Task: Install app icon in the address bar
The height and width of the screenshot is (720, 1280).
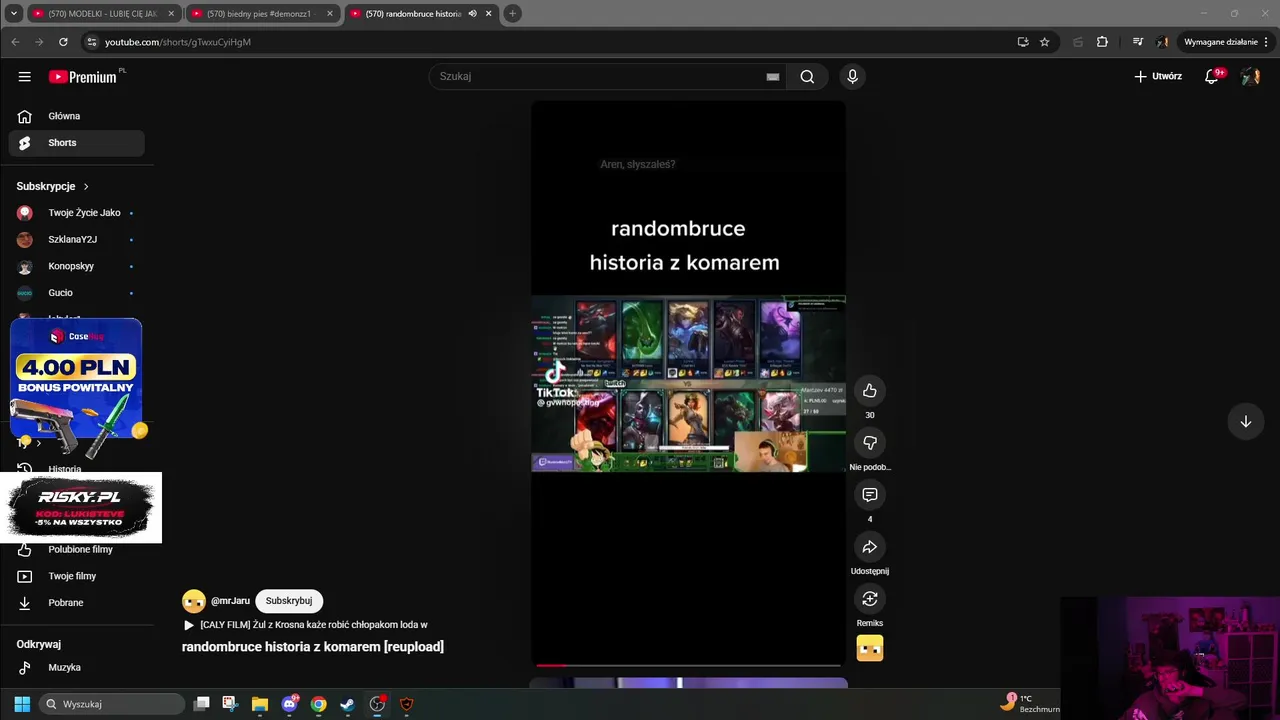Action: click(1023, 42)
